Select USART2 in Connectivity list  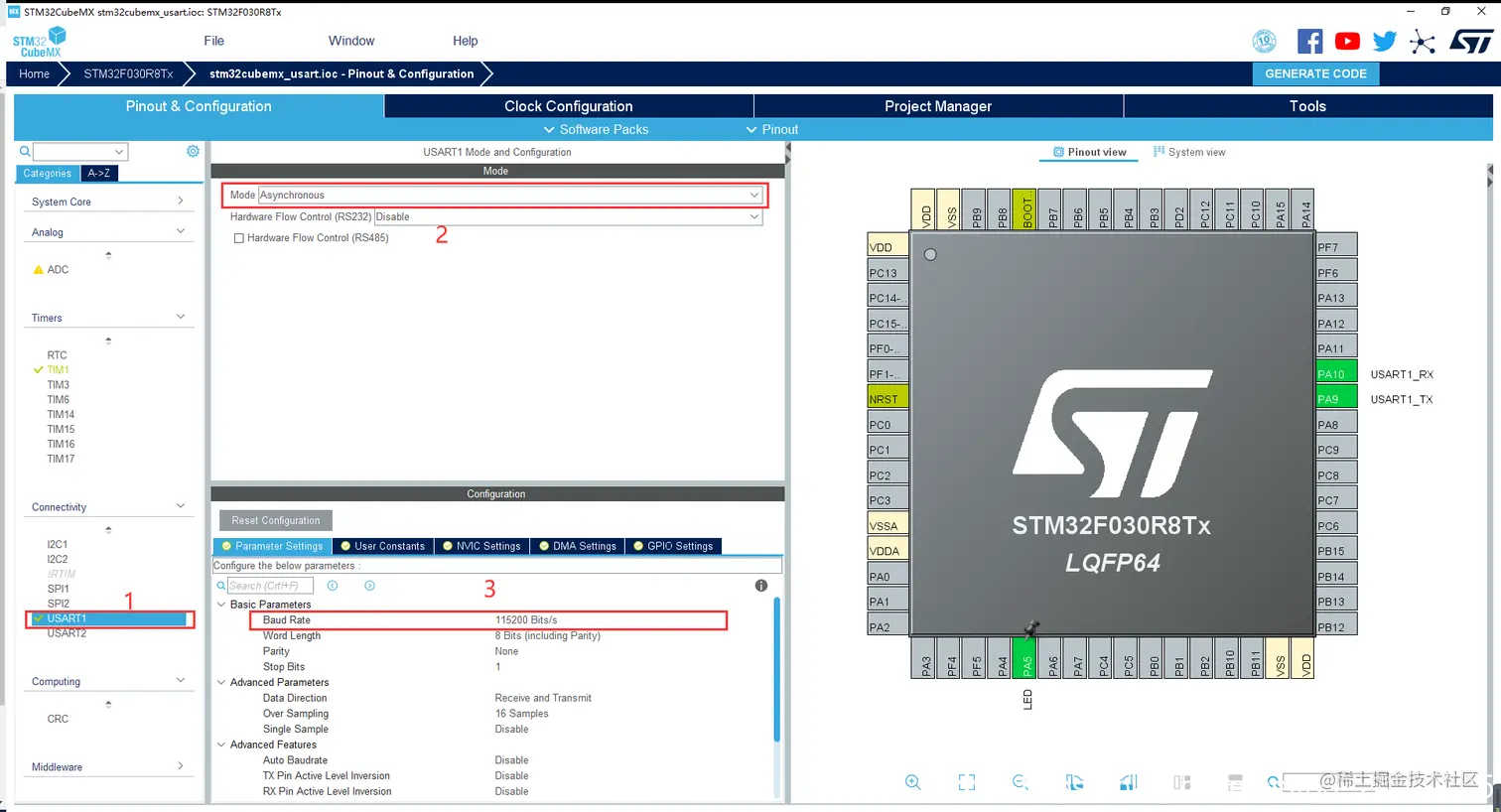pyautogui.click(x=67, y=633)
